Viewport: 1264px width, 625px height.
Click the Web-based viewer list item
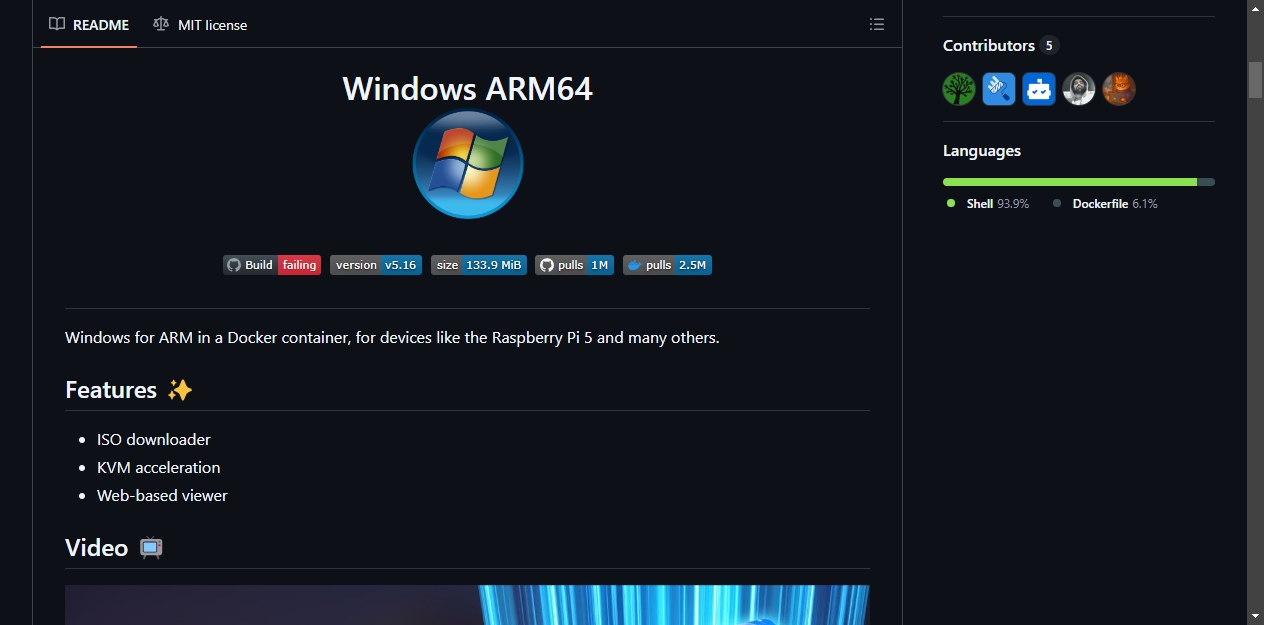[x=162, y=495]
